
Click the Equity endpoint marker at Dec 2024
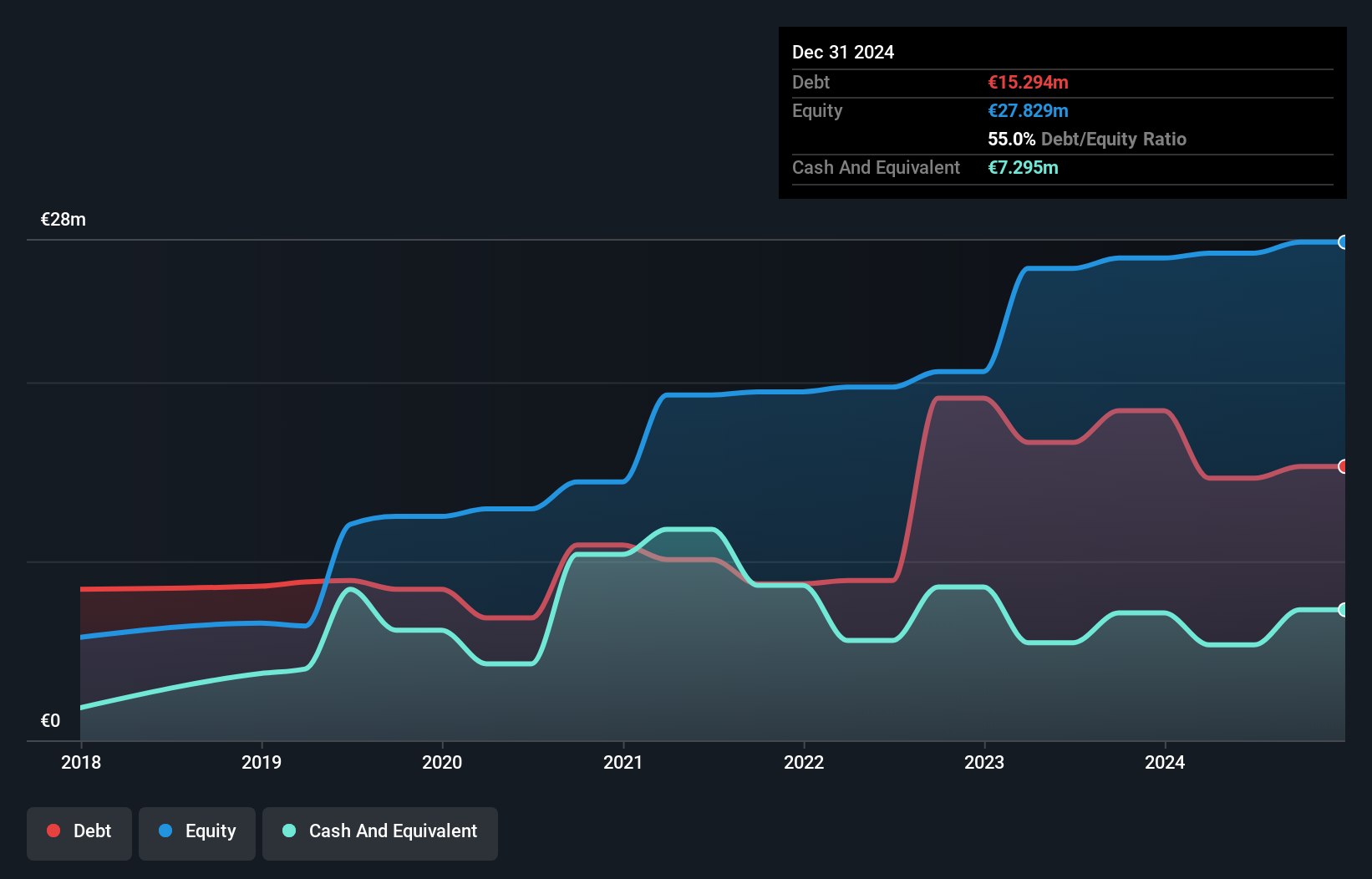[x=1343, y=242]
